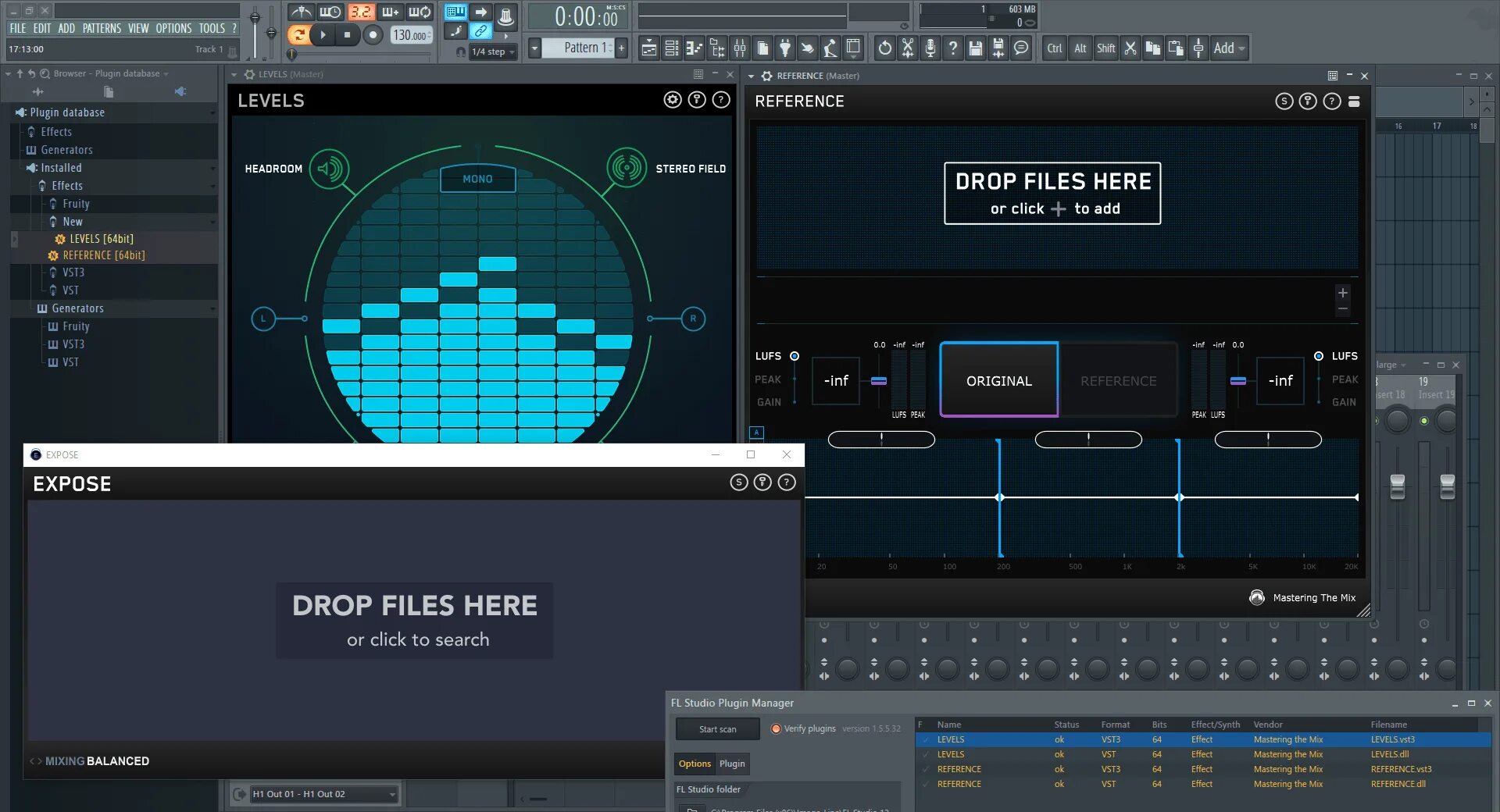Open LEVELS plugin settings gear
Image resolution: width=1500 pixels, height=812 pixels.
pos(673,100)
